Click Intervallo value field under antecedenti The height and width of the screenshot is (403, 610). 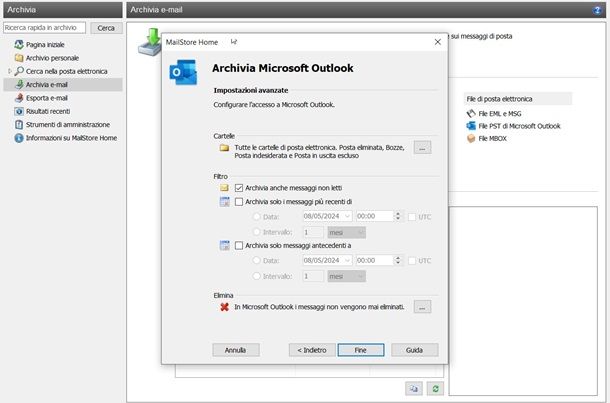313,276
